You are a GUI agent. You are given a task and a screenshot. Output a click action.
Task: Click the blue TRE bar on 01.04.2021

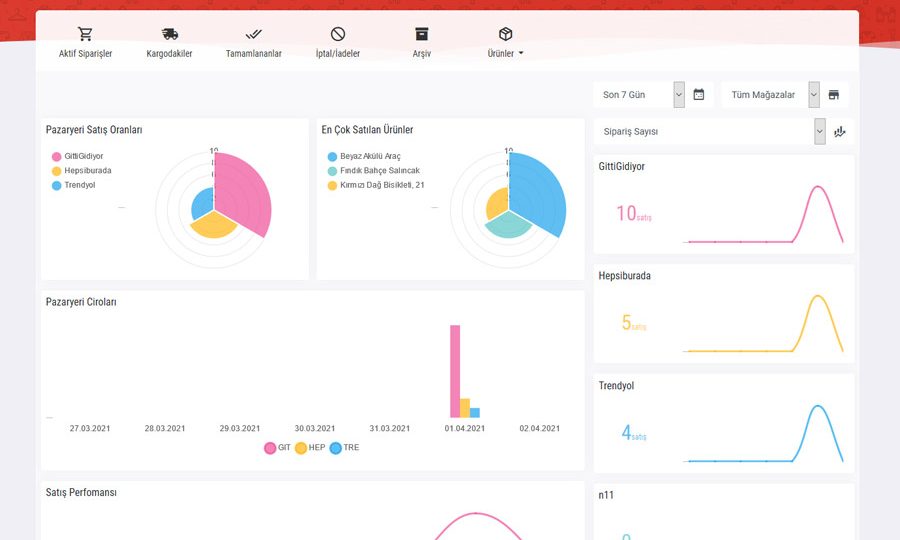coord(475,413)
